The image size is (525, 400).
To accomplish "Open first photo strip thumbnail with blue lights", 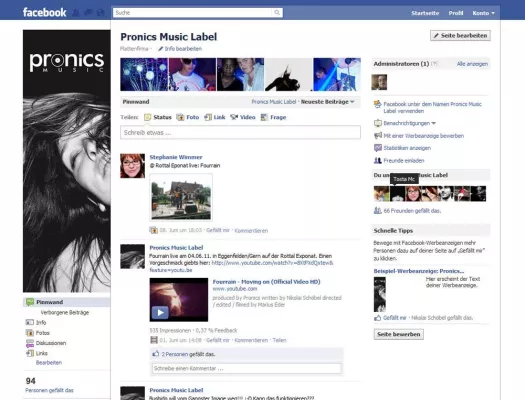I will pyautogui.click(x=144, y=74).
